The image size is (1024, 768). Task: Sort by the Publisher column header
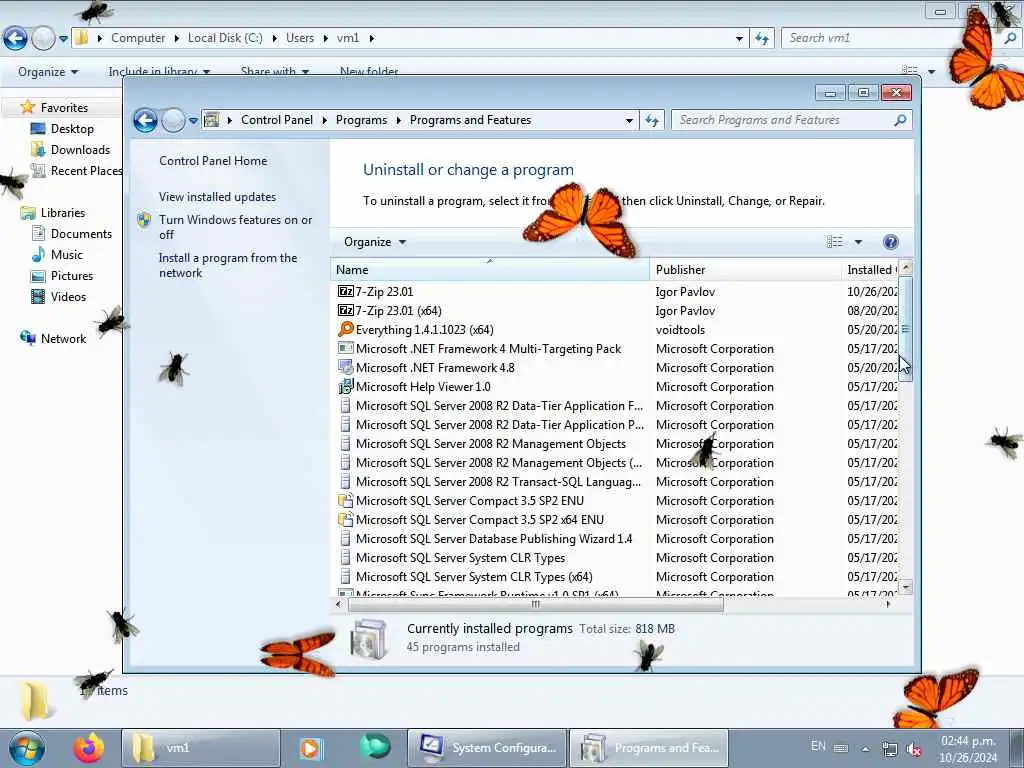point(745,270)
